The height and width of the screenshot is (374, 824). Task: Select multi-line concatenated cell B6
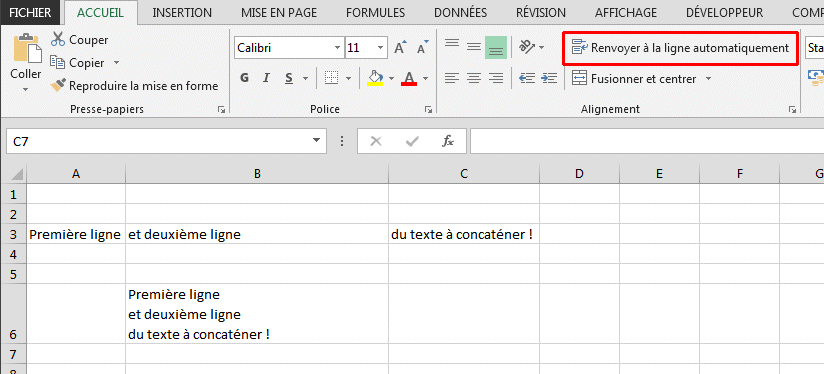pos(257,314)
